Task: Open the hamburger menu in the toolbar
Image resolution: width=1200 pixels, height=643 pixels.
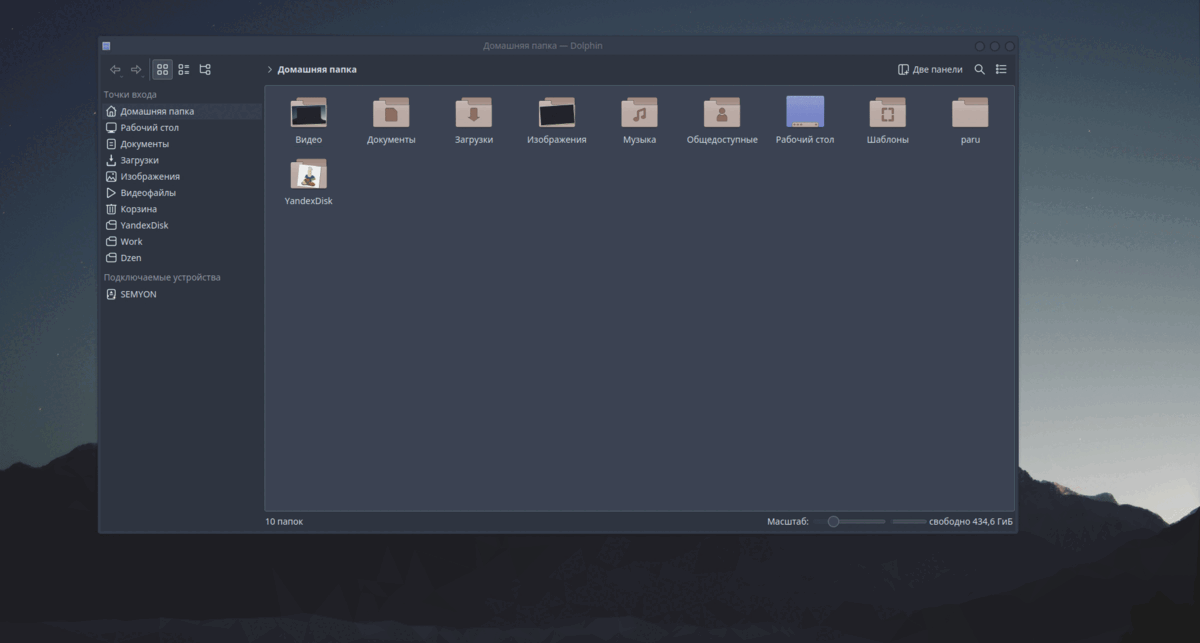Action: 1001,70
